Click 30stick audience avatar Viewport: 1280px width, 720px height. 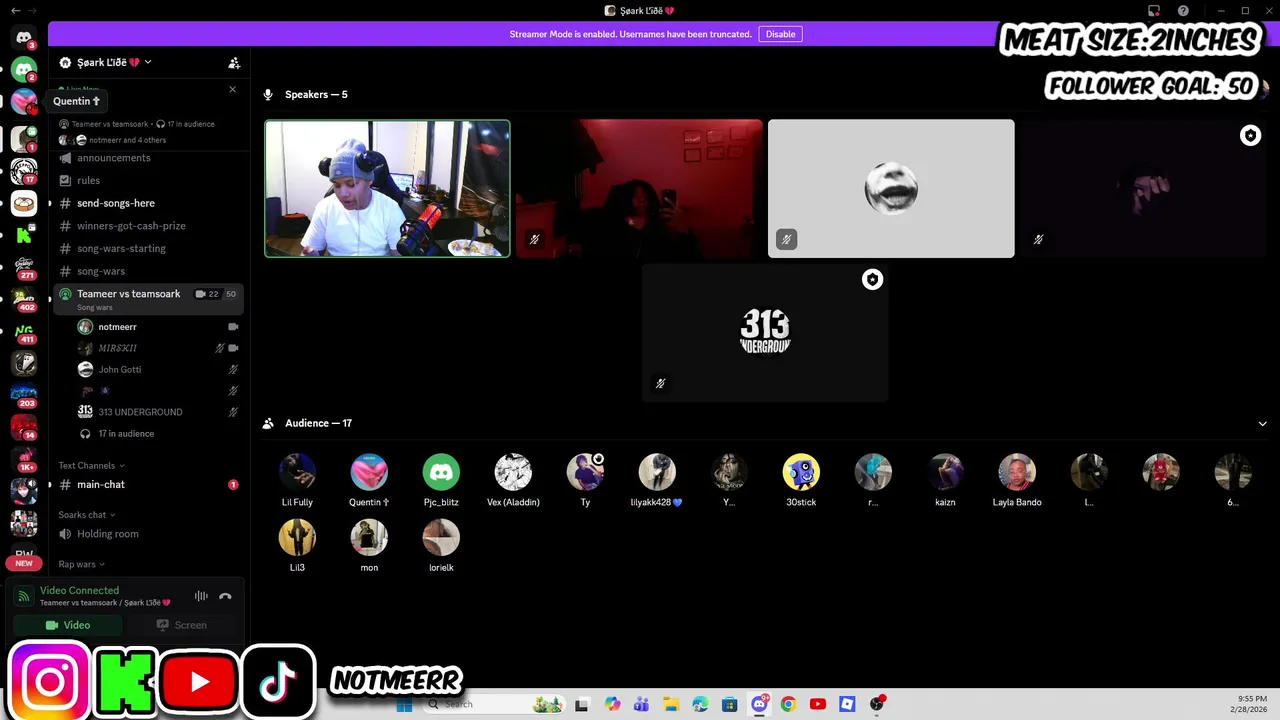pos(801,472)
